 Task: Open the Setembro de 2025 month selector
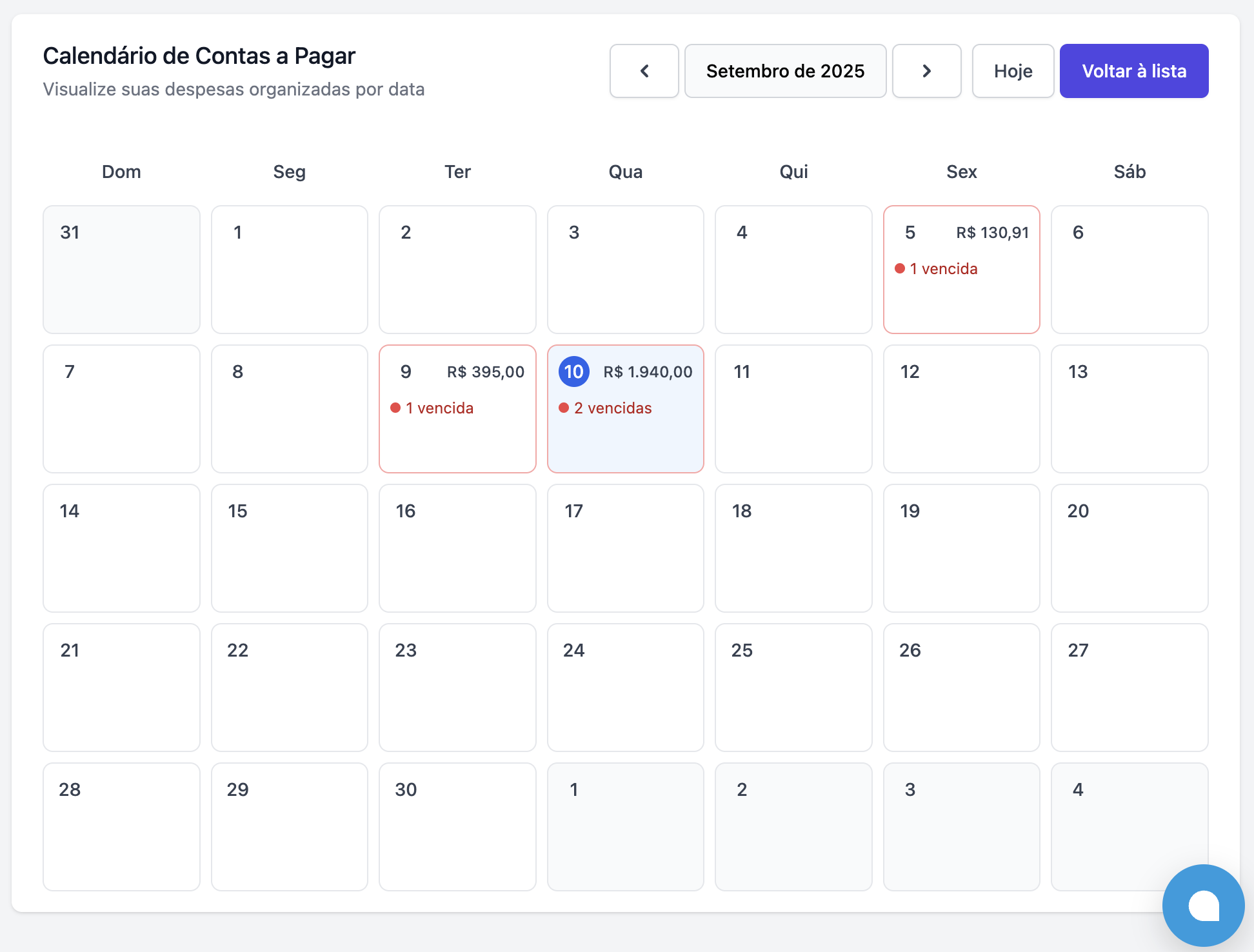[x=785, y=71]
